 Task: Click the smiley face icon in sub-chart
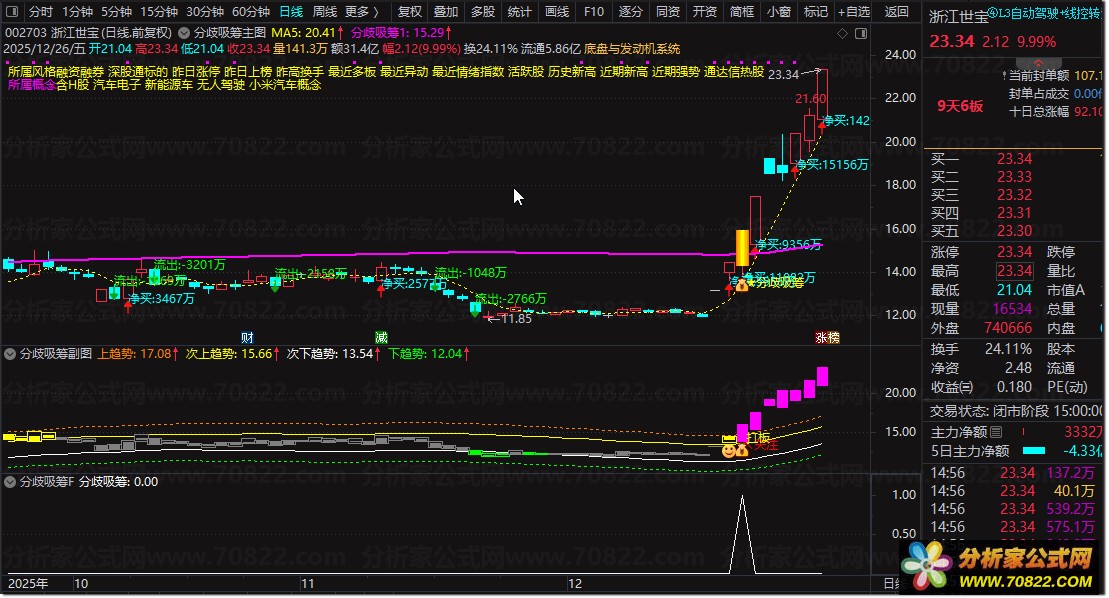pyautogui.click(x=728, y=450)
